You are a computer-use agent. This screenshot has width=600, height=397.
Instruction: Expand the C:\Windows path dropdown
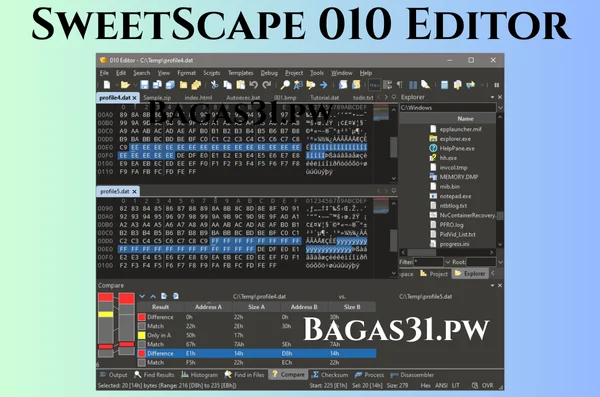click(x=500, y=108)
